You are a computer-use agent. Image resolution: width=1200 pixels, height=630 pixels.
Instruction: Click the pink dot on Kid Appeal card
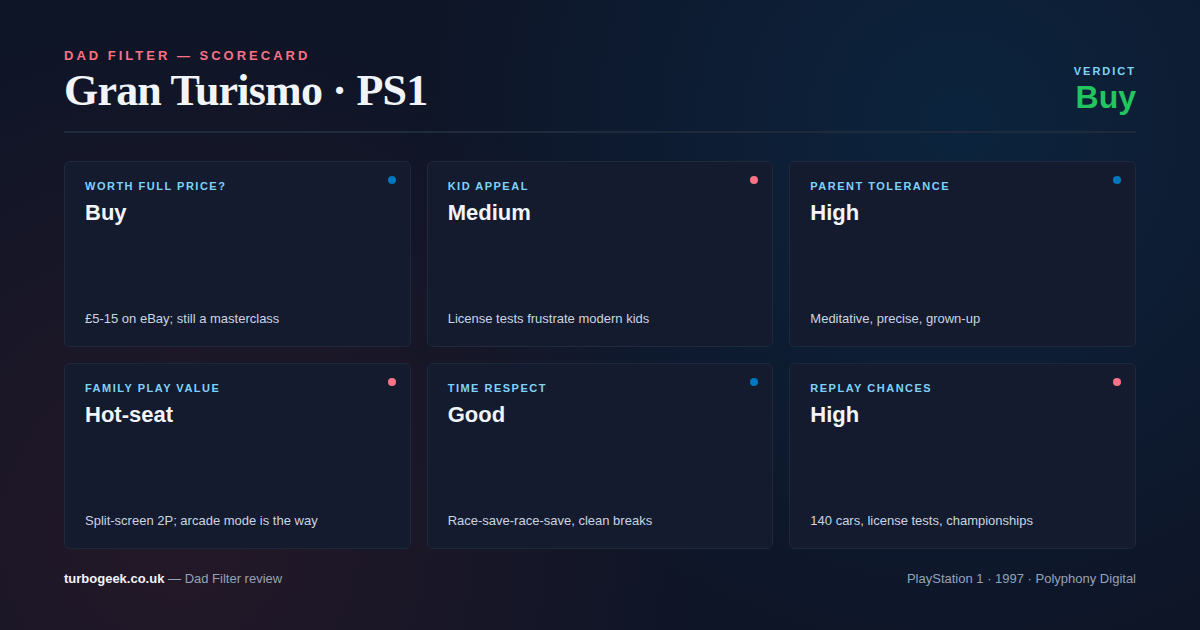tap(754, 180)
